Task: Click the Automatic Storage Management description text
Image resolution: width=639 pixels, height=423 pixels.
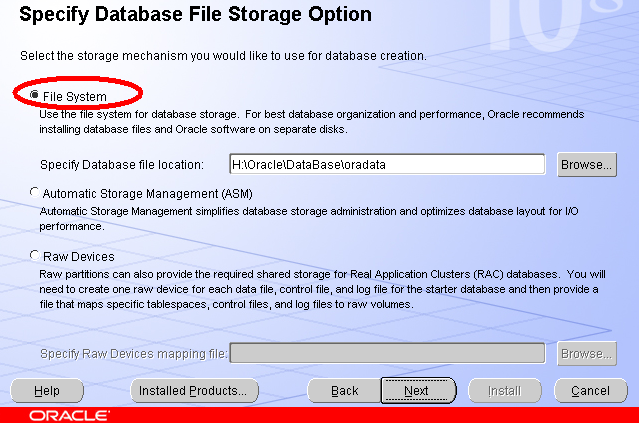Action: pos(309,218)
